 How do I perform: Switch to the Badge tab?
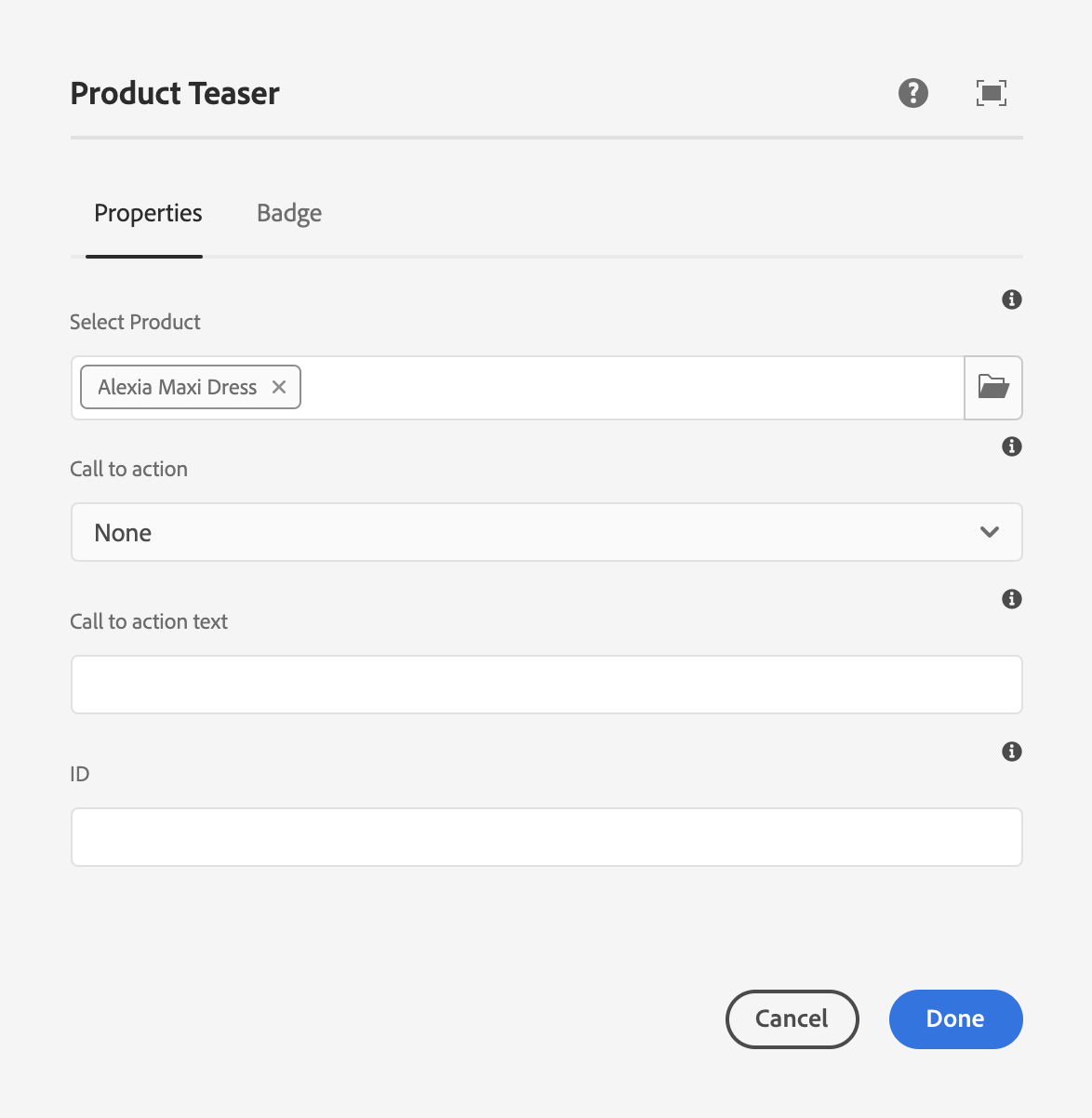pos(289,213)
